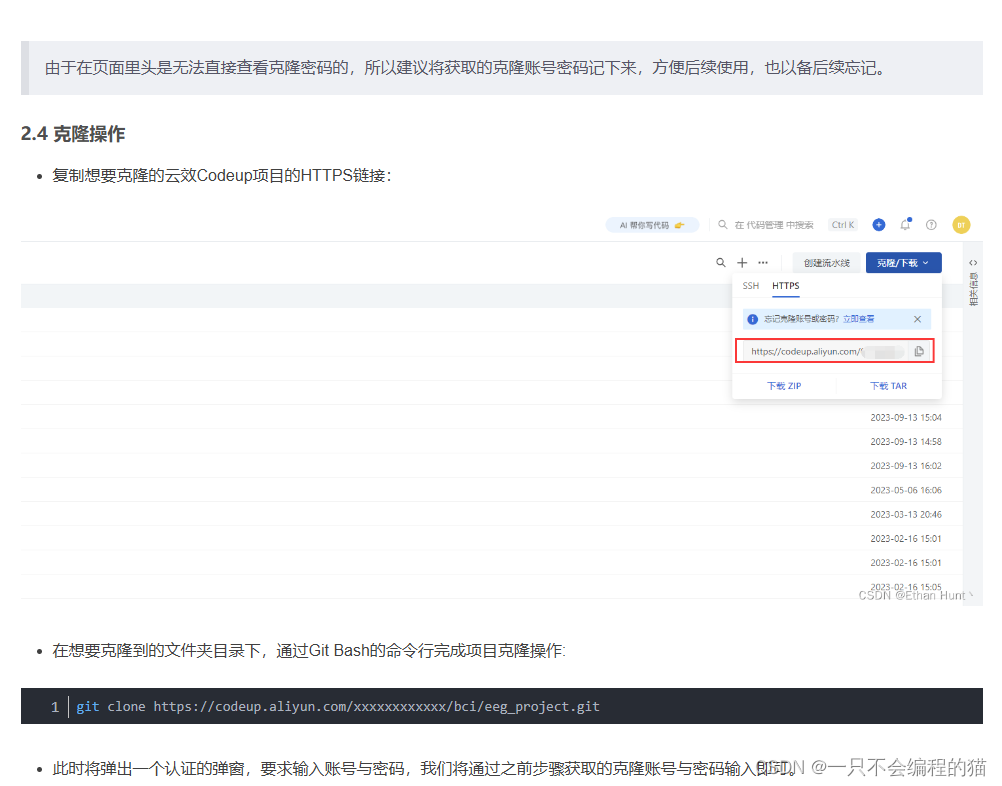Click the 2023-09-13 14:58 timestamp
This screenshot has height=786, width=1002.
click(x=906, y=442)
